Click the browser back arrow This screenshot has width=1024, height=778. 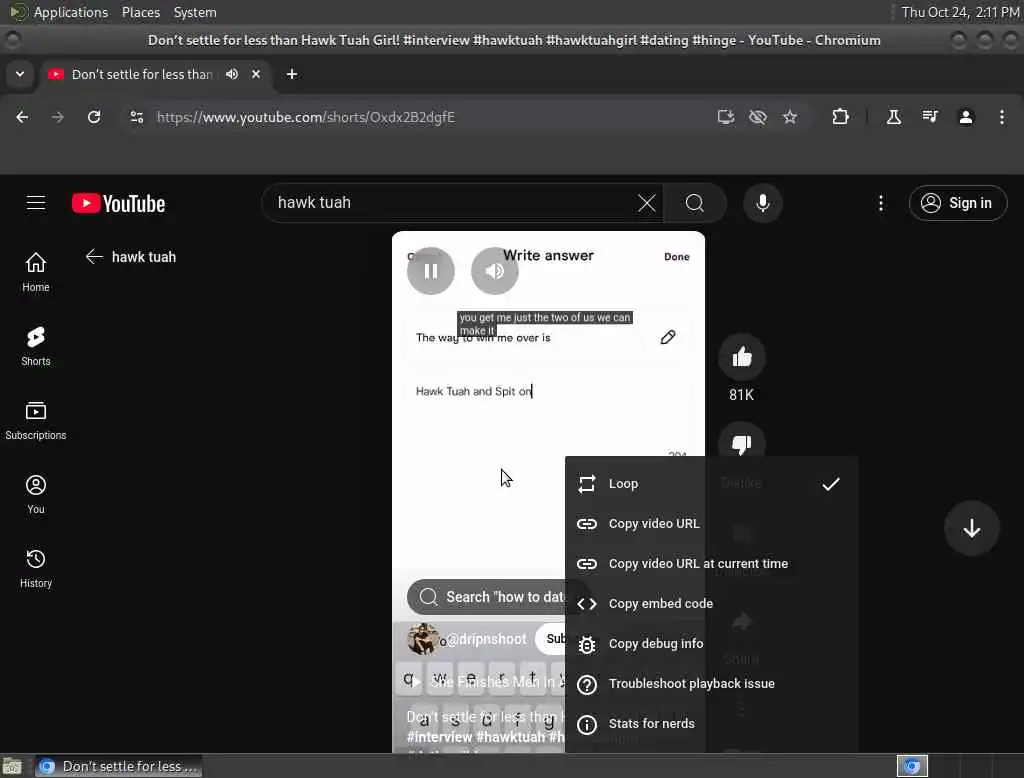[22, 117]
